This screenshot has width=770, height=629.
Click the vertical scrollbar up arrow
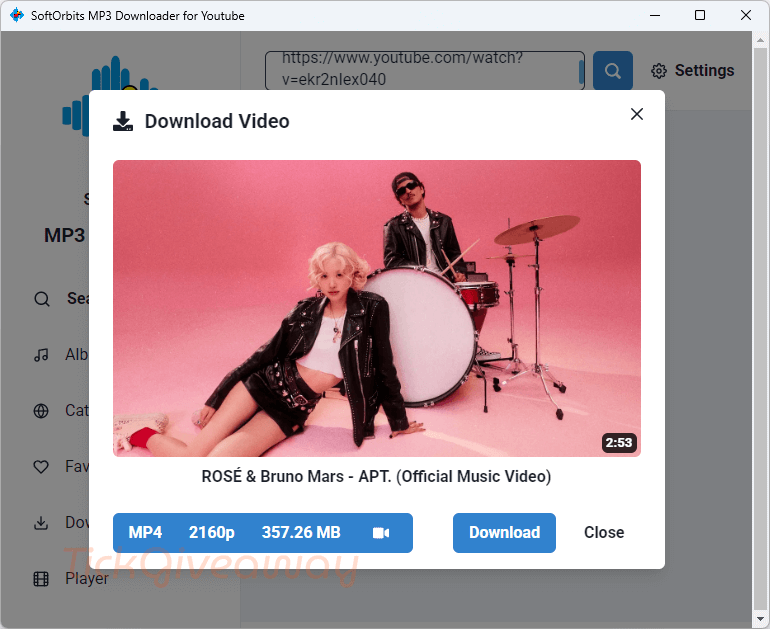pyautogui.click(x=761, y=40)
